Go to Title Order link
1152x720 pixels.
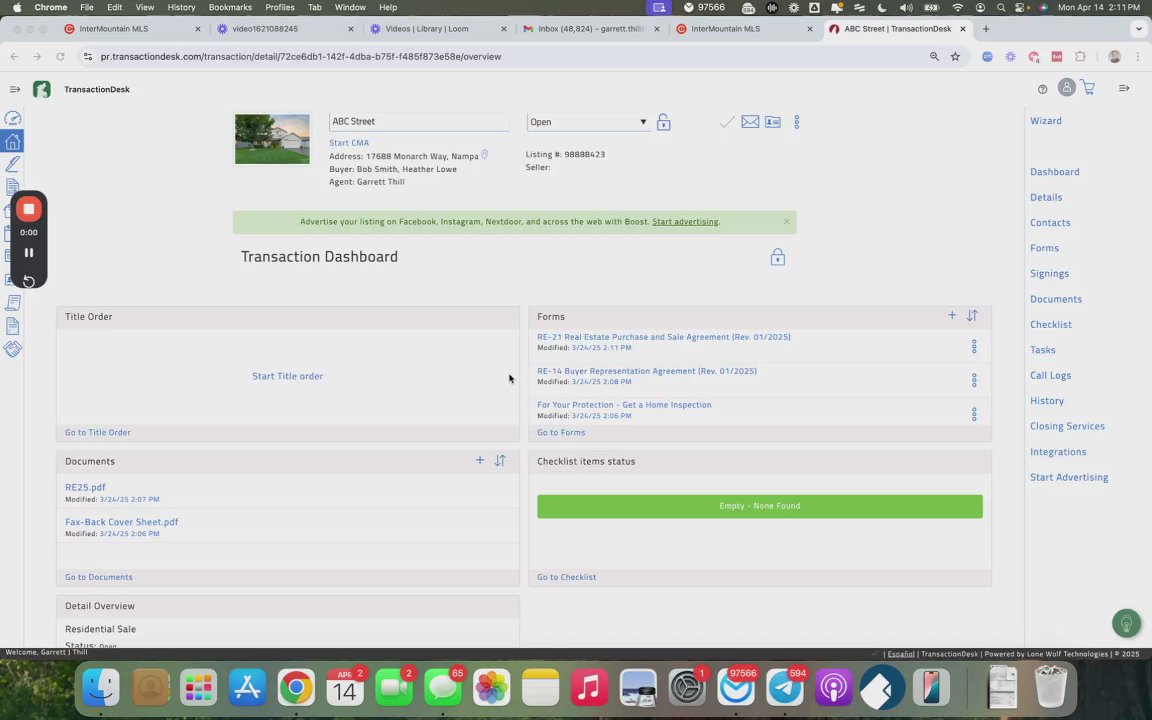[98, 433]
